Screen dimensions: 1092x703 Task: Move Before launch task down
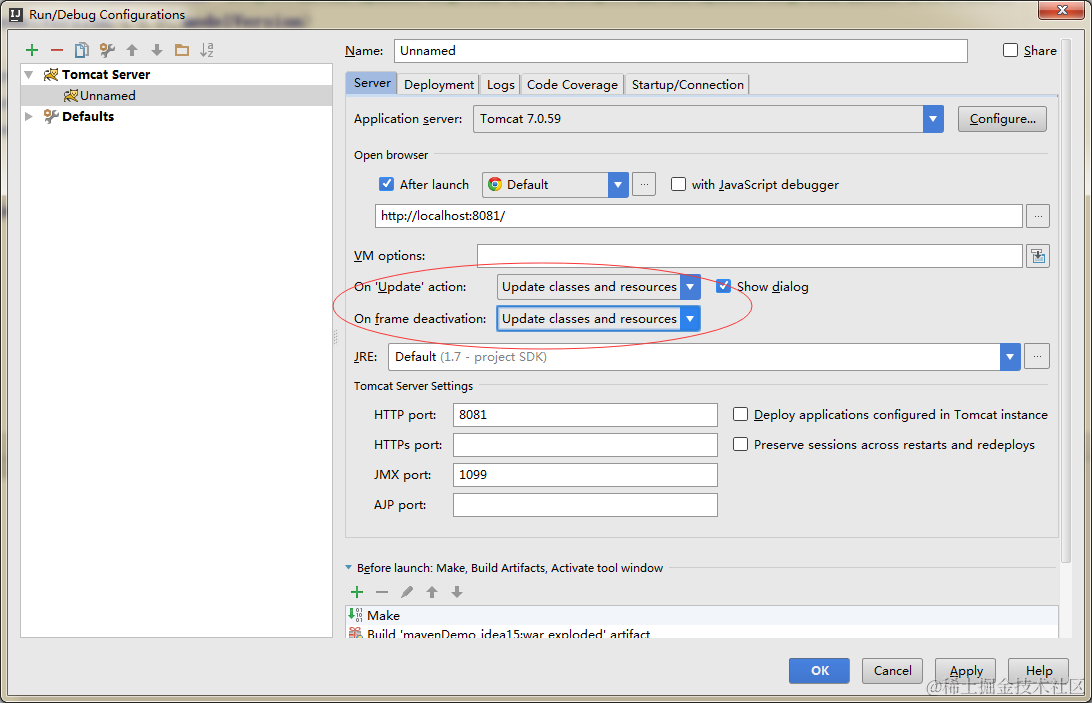457,592
